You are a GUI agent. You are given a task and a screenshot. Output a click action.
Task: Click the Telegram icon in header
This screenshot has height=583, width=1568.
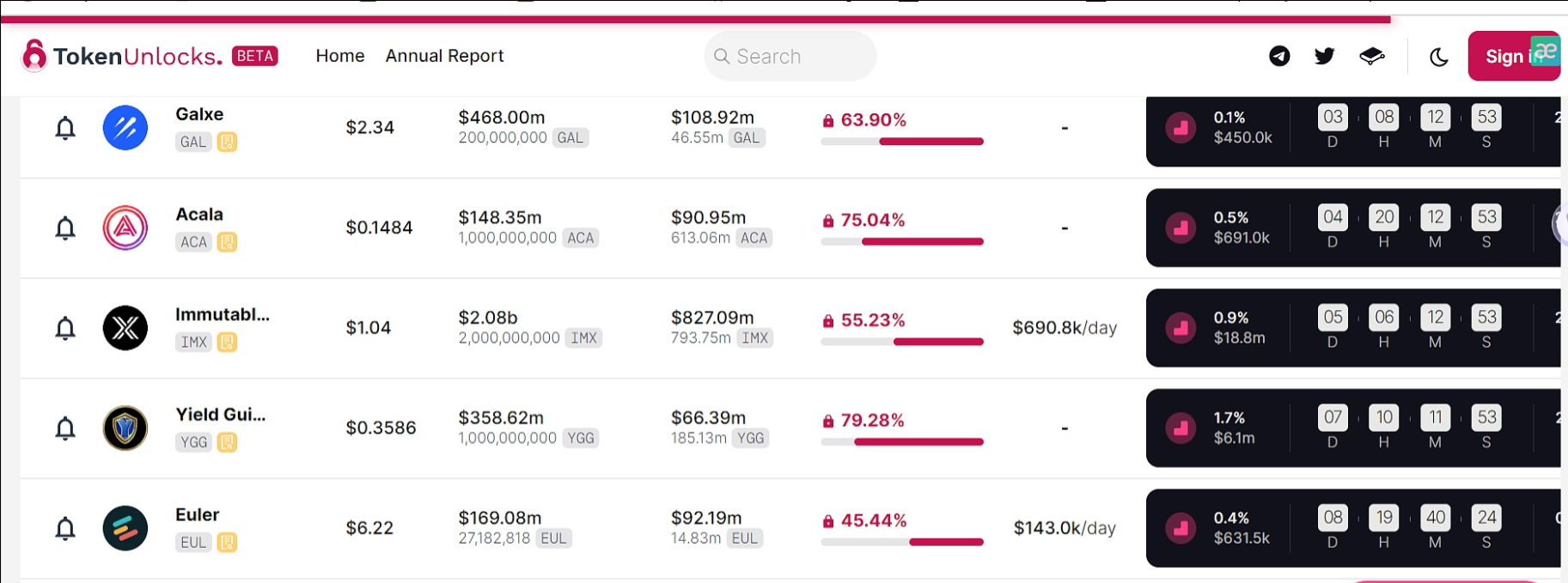click(1279, 56)
